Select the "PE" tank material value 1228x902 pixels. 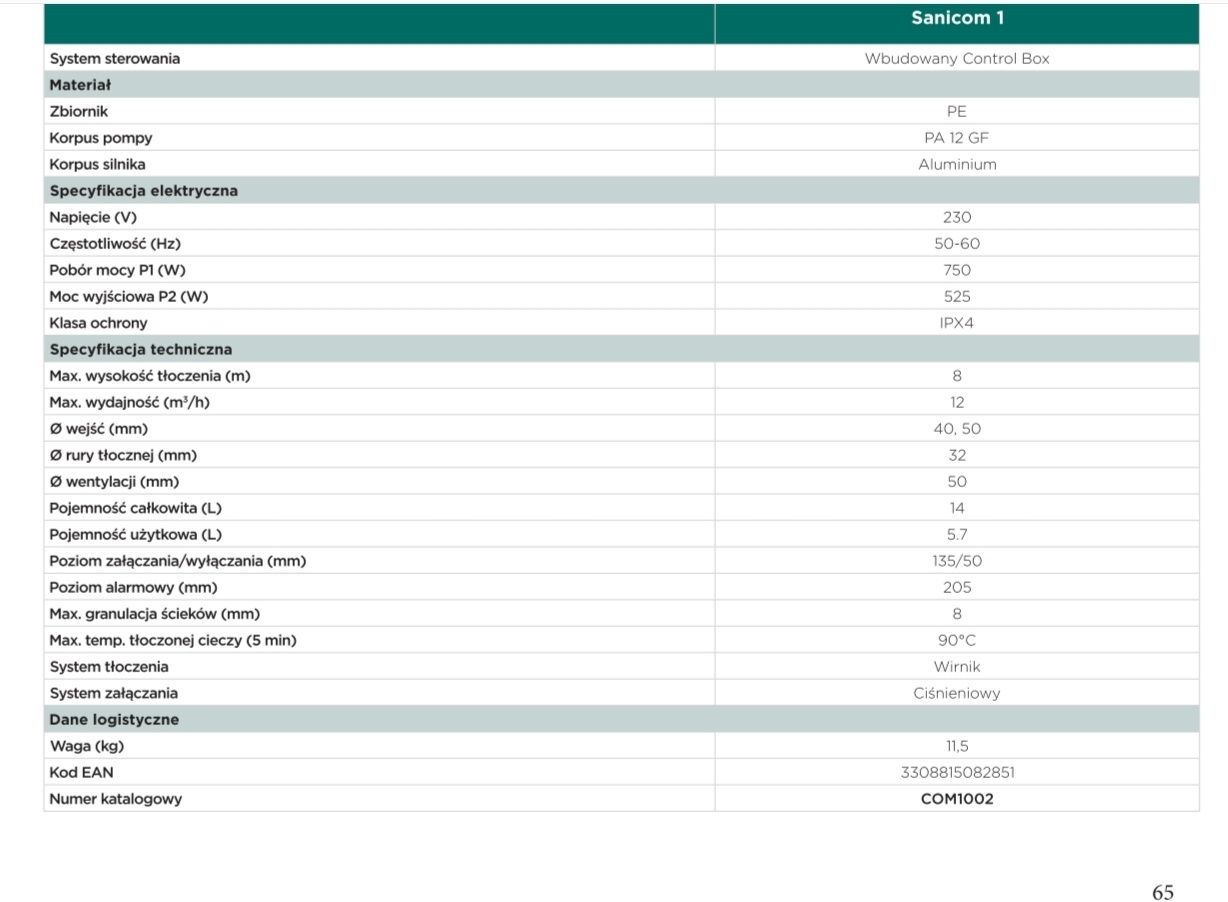[x=957, y=111]
